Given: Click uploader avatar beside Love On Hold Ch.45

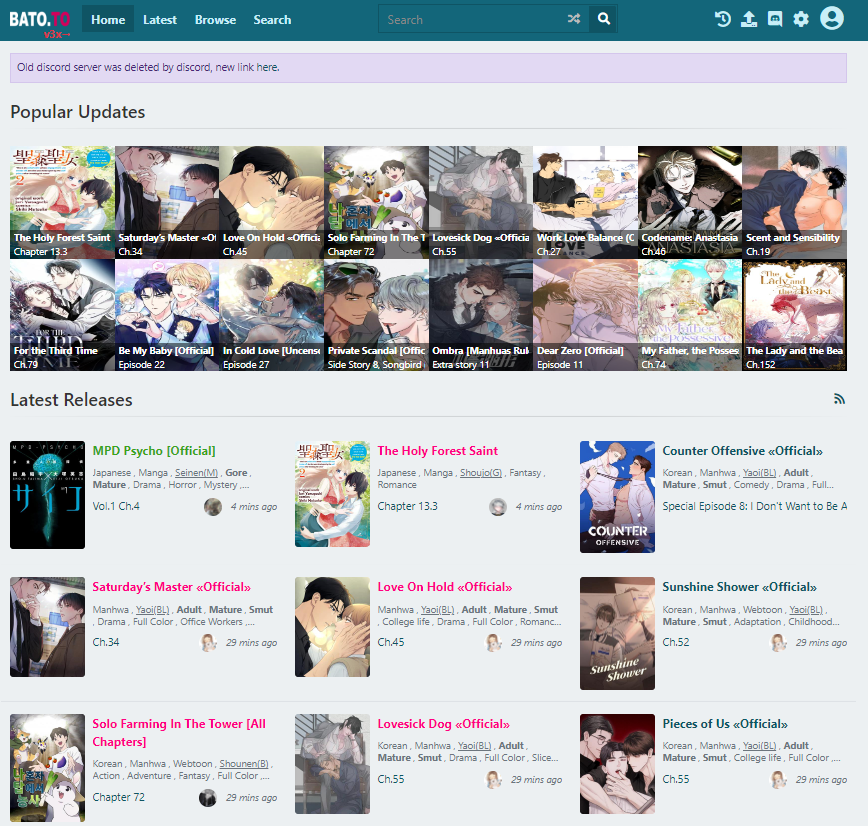Looking at the screenshot, I should (493, 643).
